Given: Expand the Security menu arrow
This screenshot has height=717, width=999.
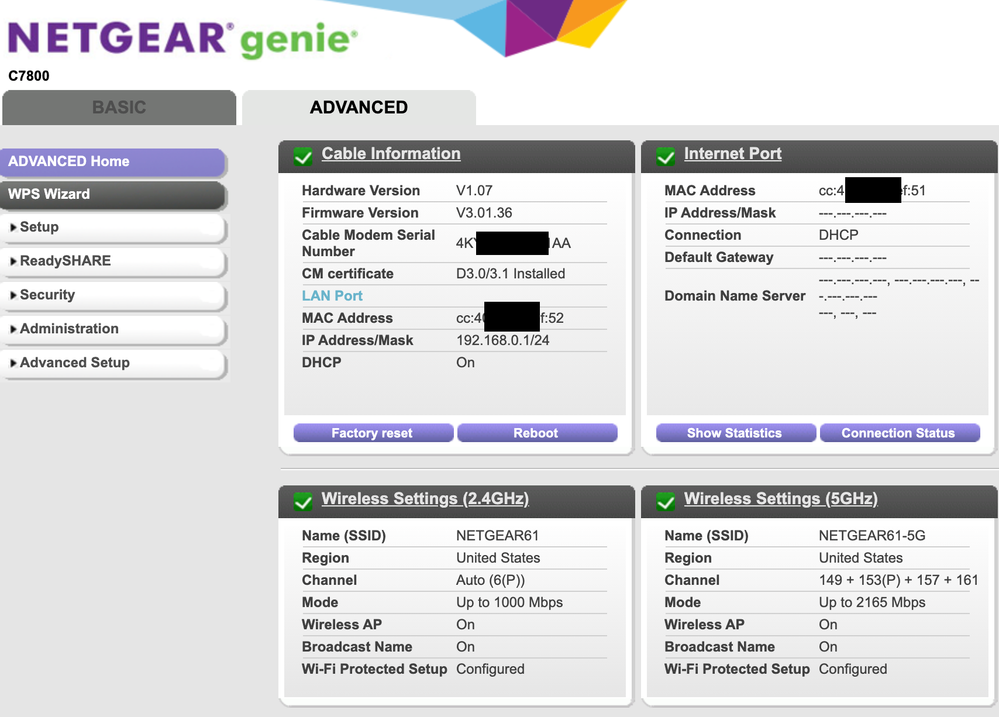Looking at the screenshot, I should coord(13,295).
